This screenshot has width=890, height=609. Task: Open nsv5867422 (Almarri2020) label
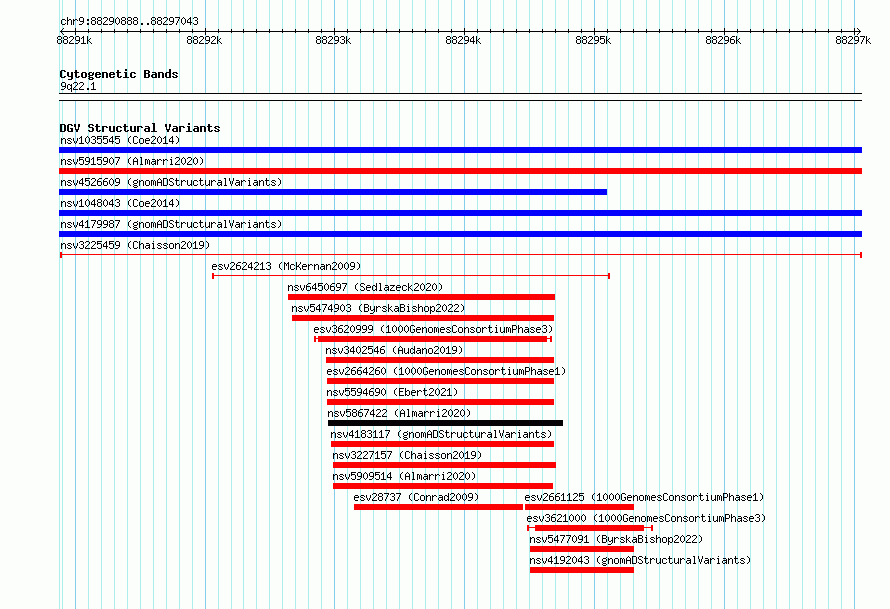point(399,413)
